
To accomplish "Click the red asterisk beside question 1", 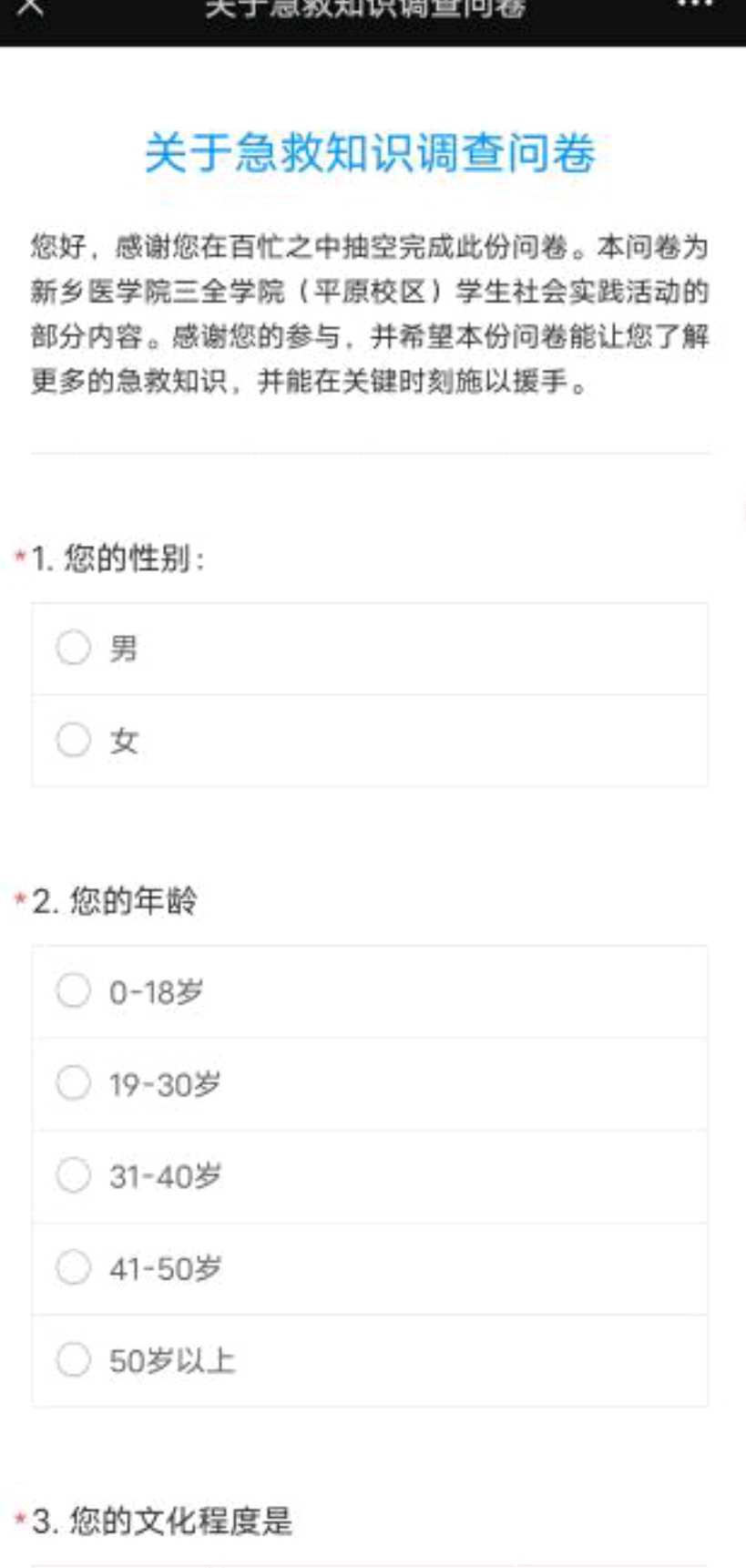I will (20, 556).
